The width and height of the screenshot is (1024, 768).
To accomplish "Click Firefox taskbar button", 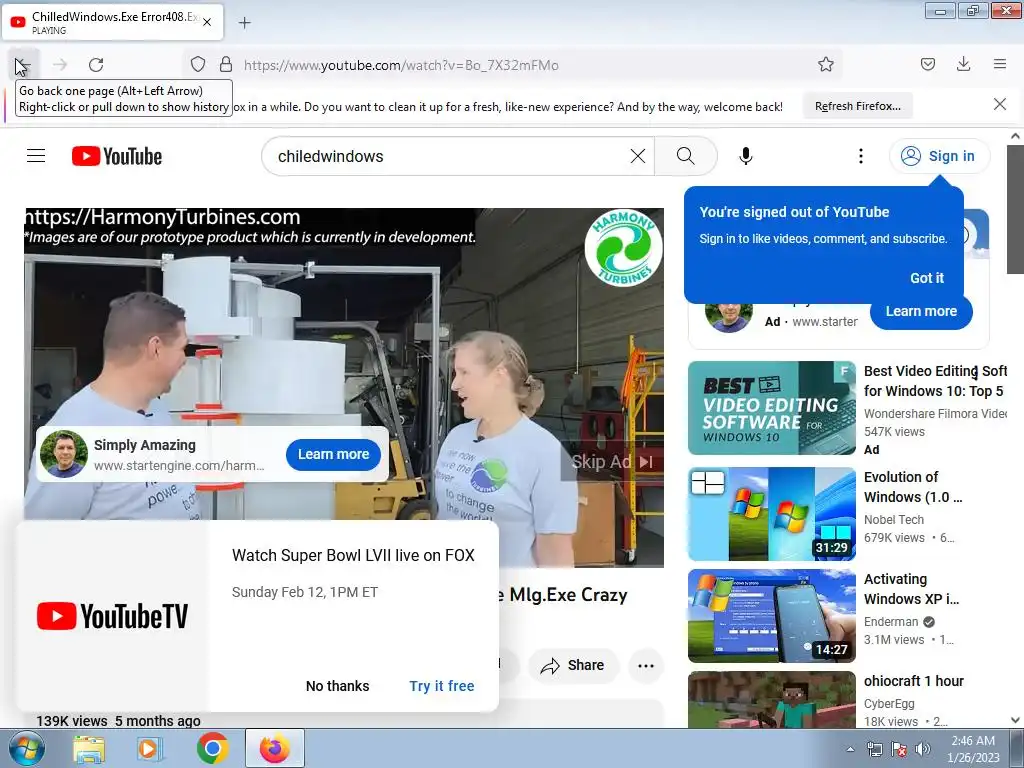I will click(x=275, y=748).
